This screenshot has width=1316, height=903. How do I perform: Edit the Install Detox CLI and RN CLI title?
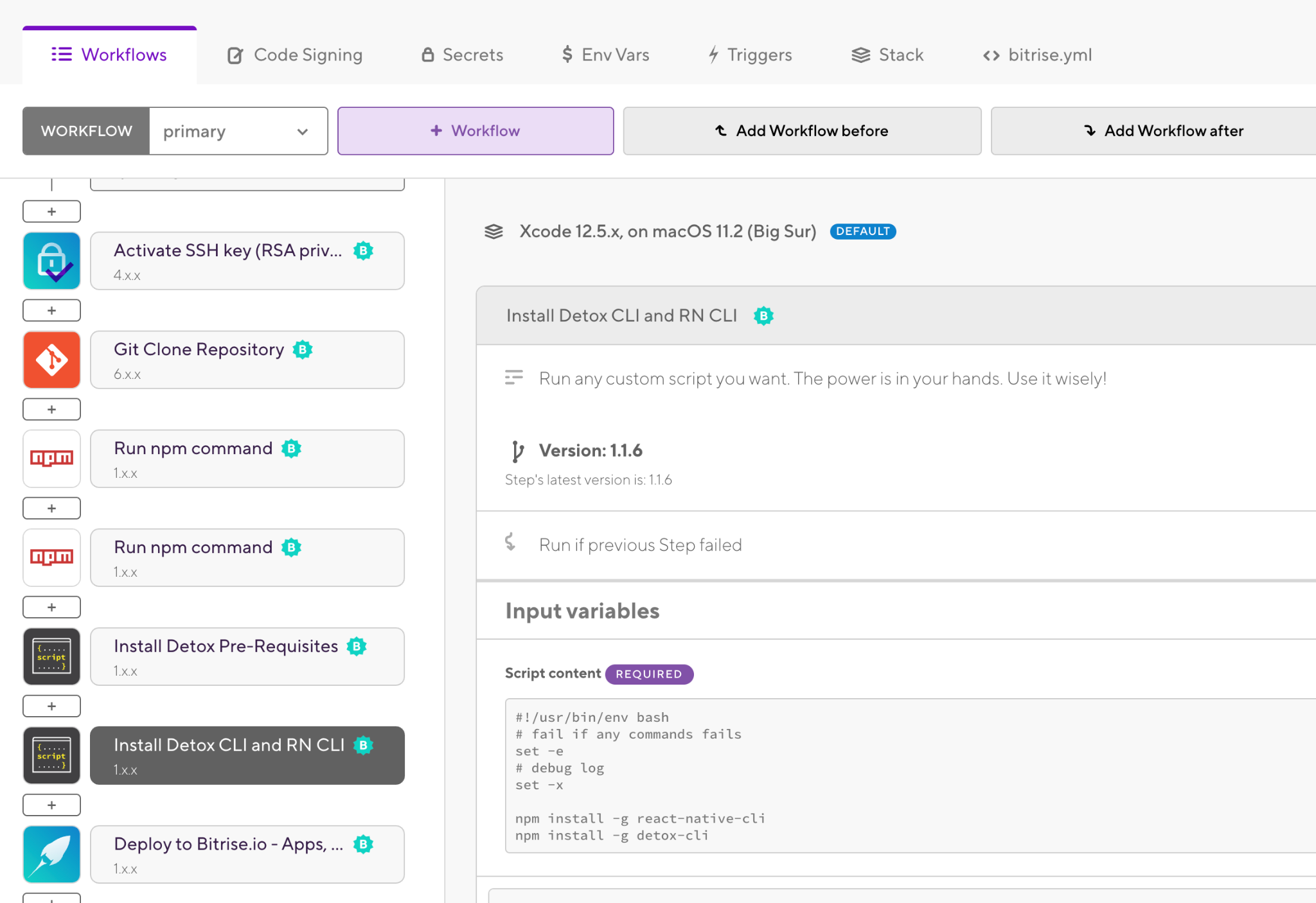(x=621, y=315)
